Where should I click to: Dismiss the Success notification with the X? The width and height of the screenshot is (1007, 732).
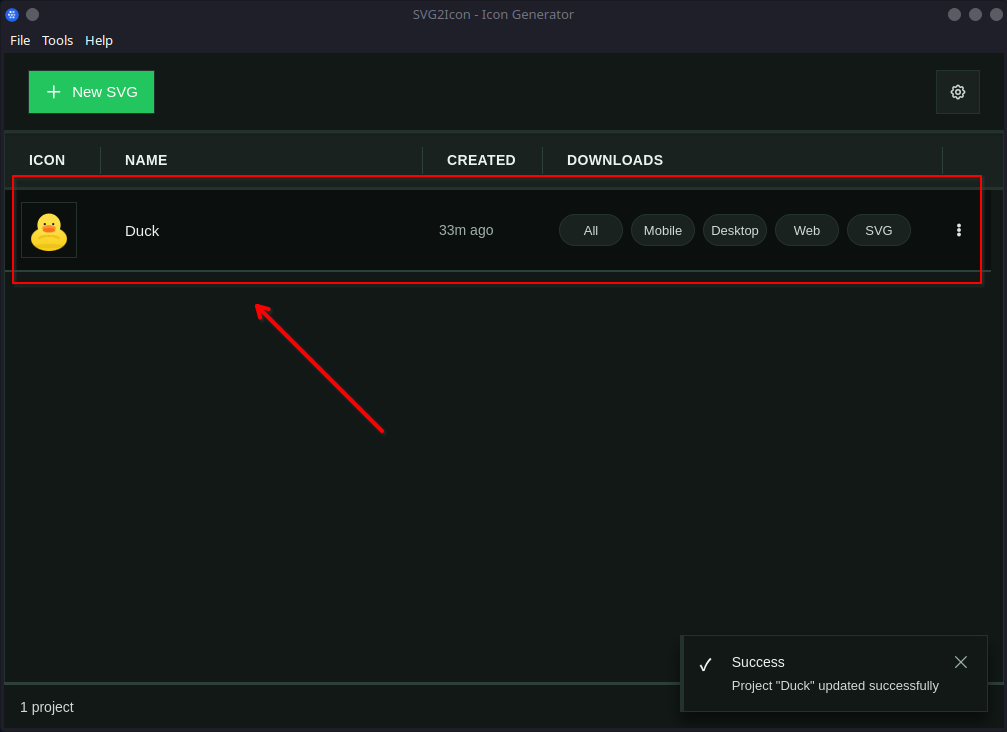coord(961,662)
